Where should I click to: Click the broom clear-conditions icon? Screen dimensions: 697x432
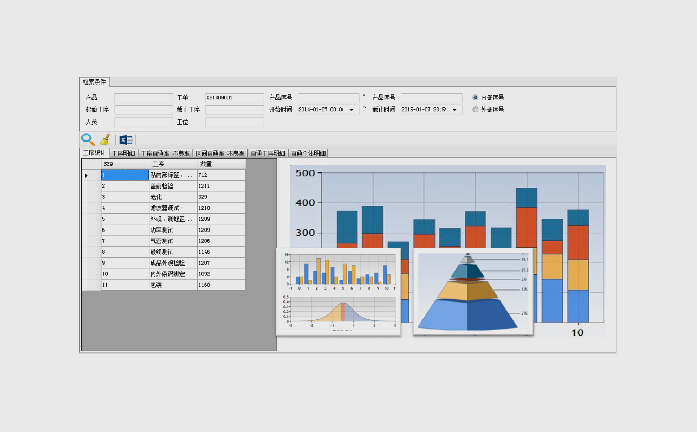[105, 140]
